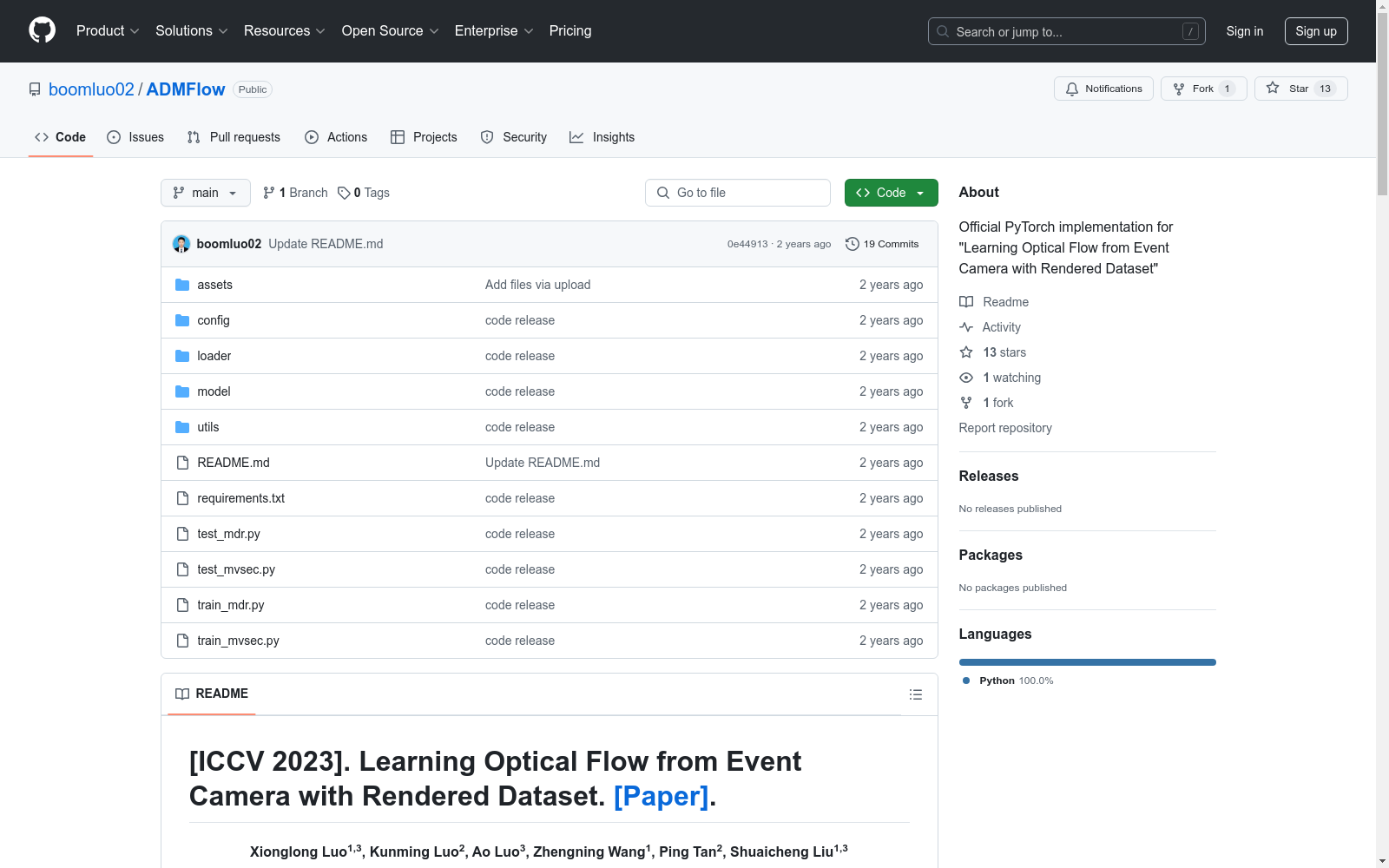Open commit hash 0e44913
Image resolution: width=1389 pixels, height=868 pixels.
[x=747, y=244]
